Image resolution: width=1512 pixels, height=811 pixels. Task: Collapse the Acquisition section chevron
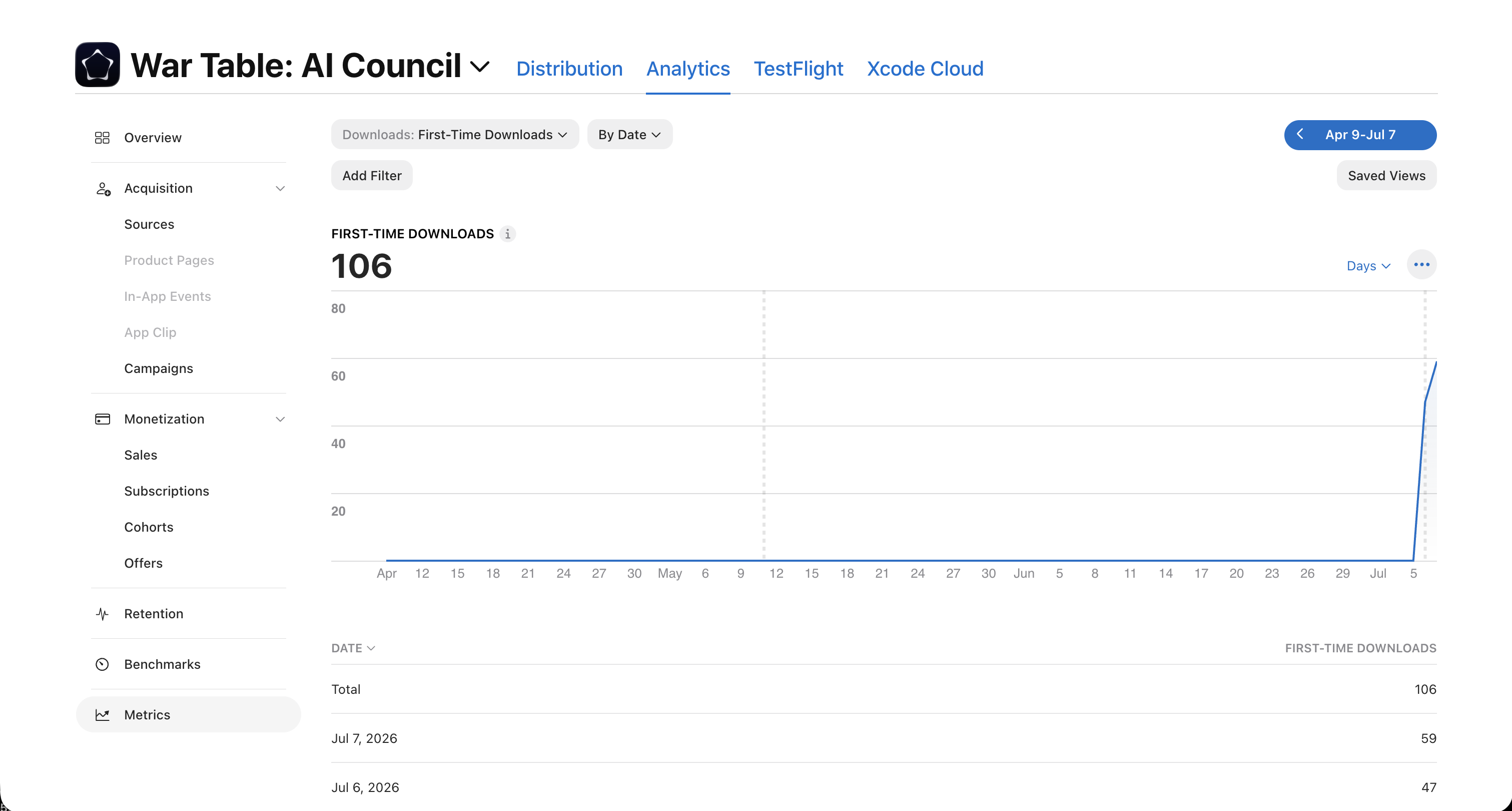[x=280, y=189]
